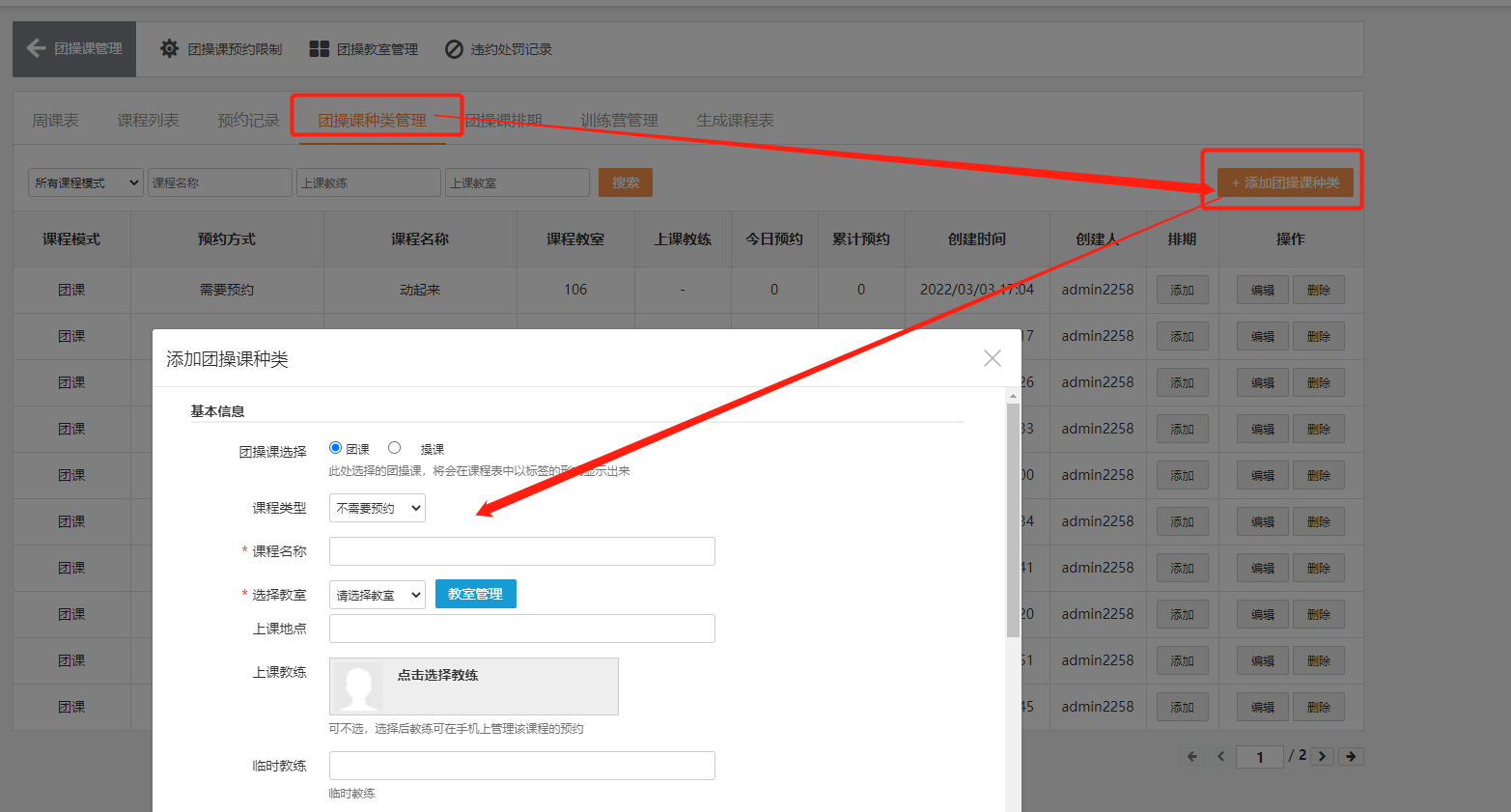Open 团操课预约限制 gear settings
The height and width of the screenshot is (812, 1511).
pos(170,49)
